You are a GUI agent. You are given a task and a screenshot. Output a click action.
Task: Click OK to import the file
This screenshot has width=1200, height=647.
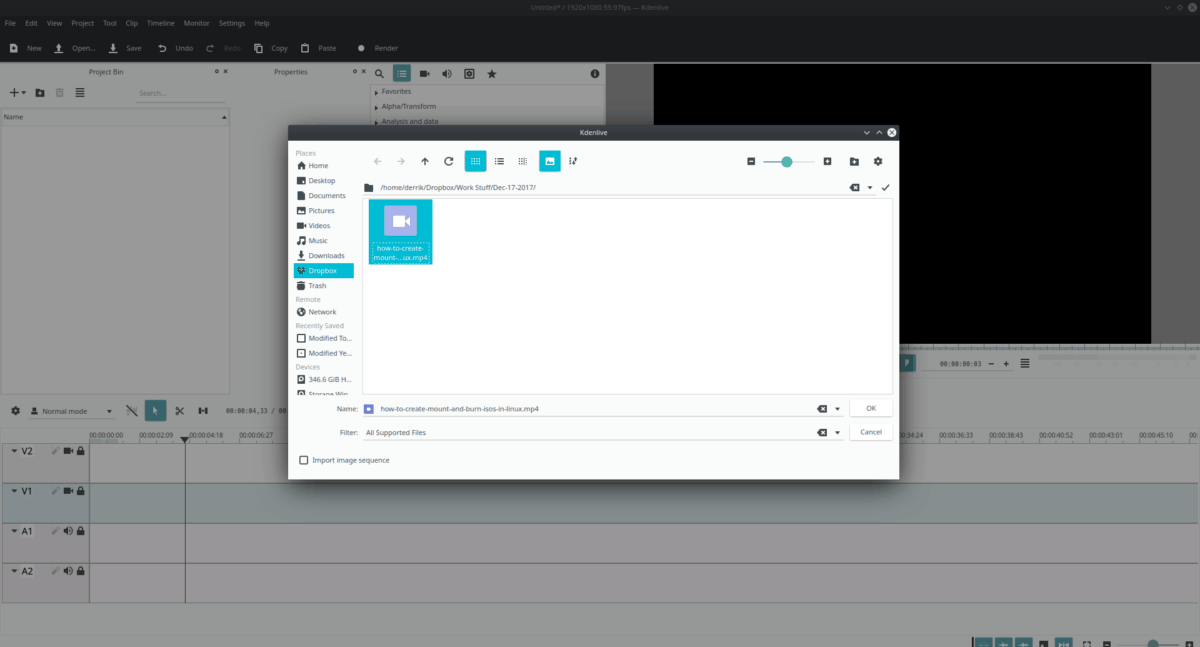tap(871, 408)
